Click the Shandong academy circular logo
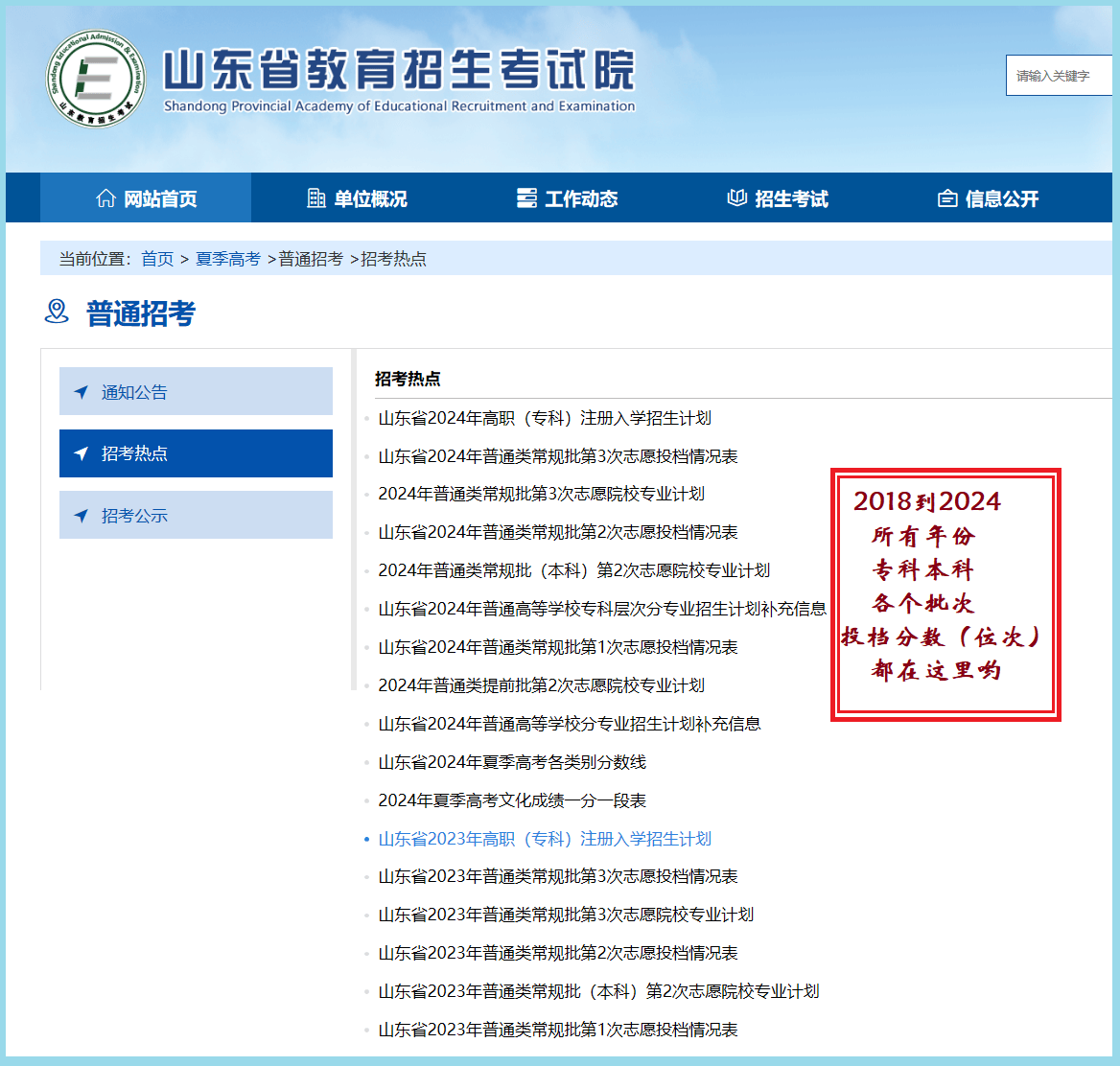The image size is (1120, 1066). point(95,79)
